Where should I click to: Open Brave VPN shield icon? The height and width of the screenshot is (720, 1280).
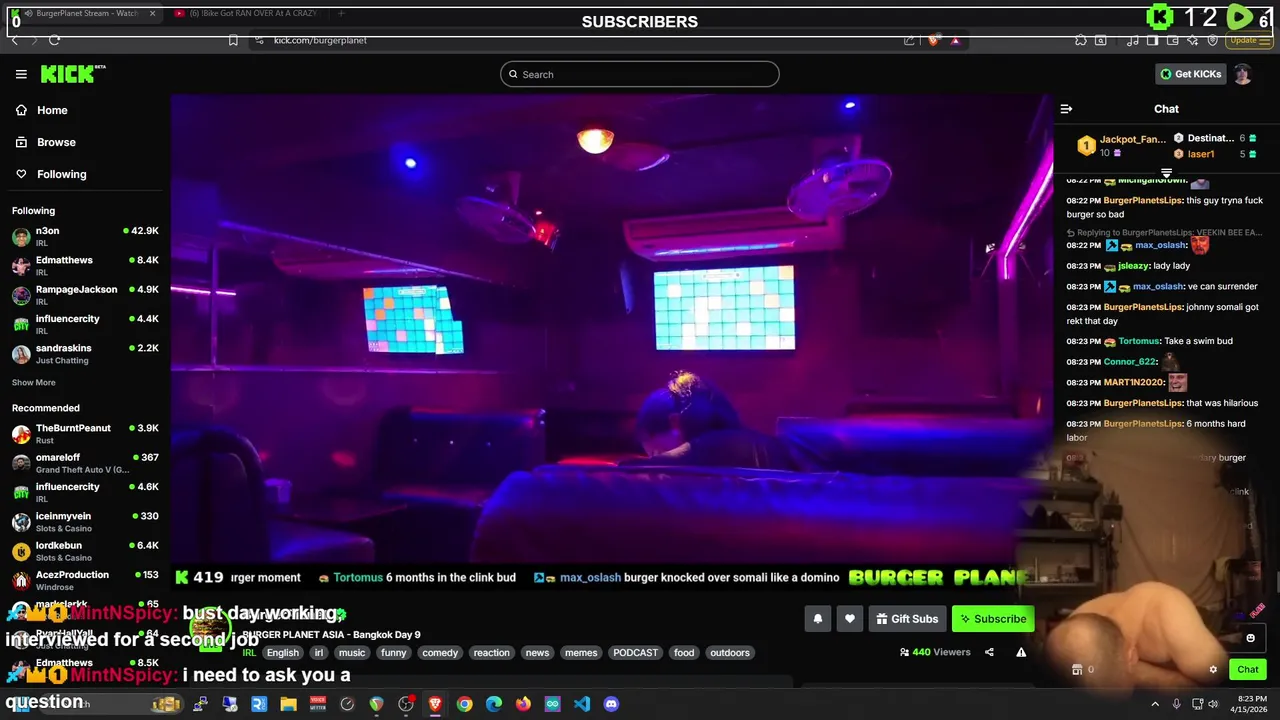pos(1213,40)
